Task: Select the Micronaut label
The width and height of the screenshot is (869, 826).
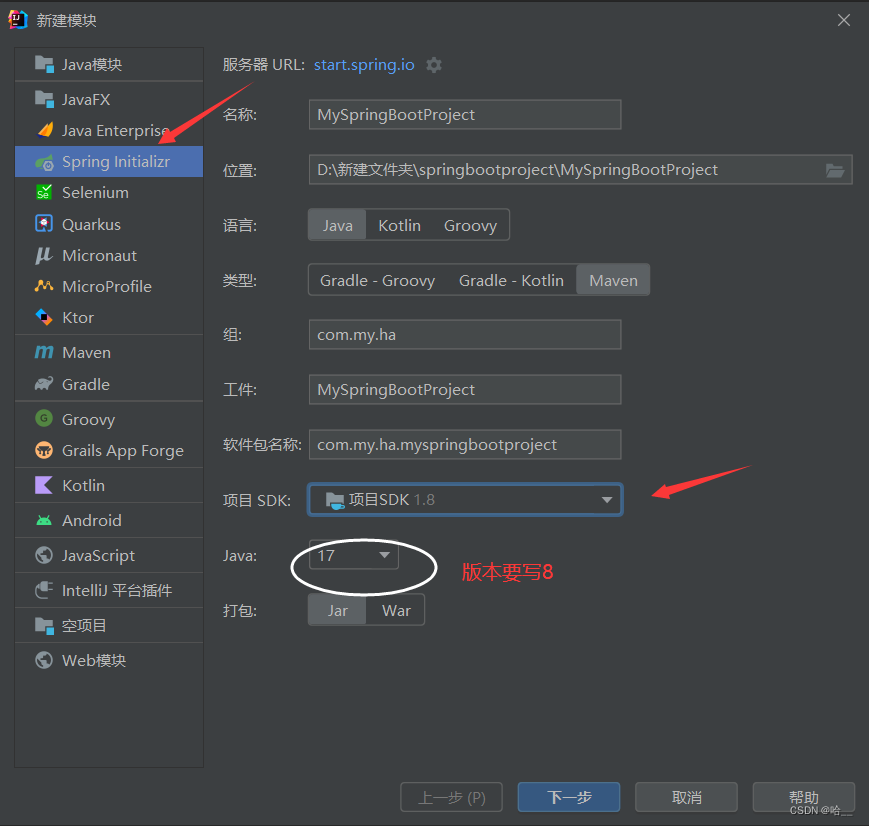Action: [x=99, y=256]
